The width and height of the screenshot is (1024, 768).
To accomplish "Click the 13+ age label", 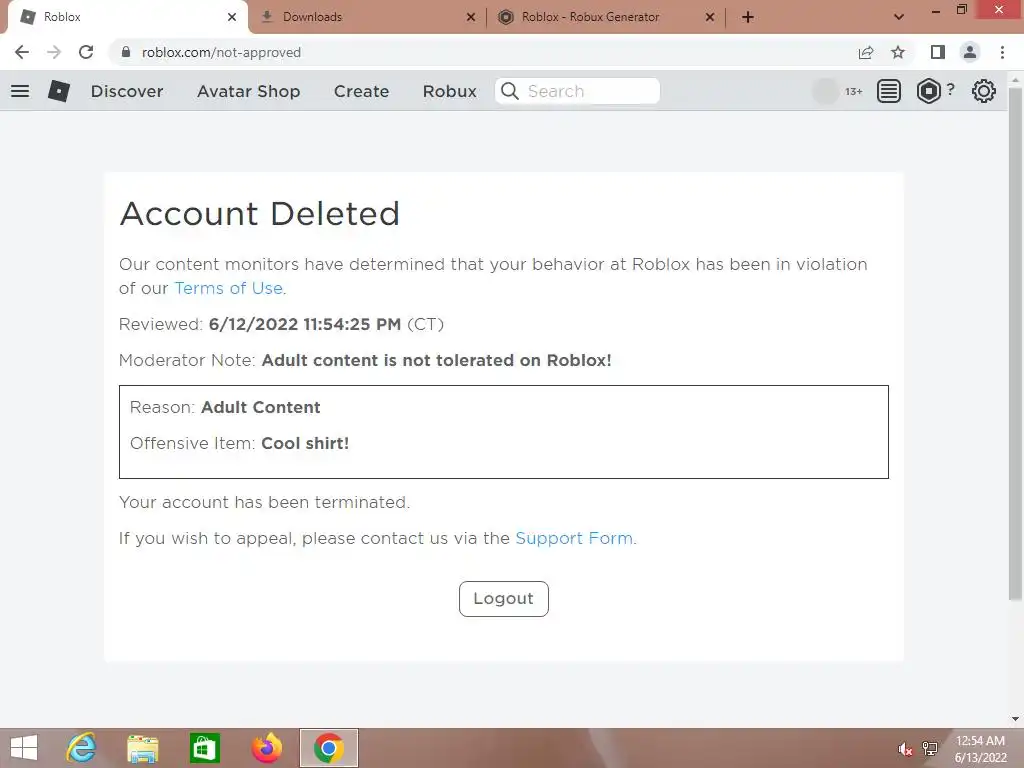I will click(854, 91).
